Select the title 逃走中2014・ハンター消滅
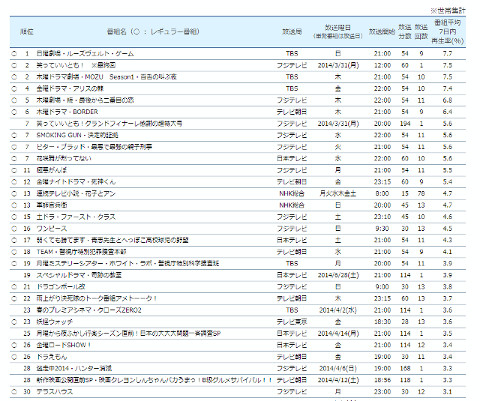Viewport: 480px width, 401px height. [74, 369]
